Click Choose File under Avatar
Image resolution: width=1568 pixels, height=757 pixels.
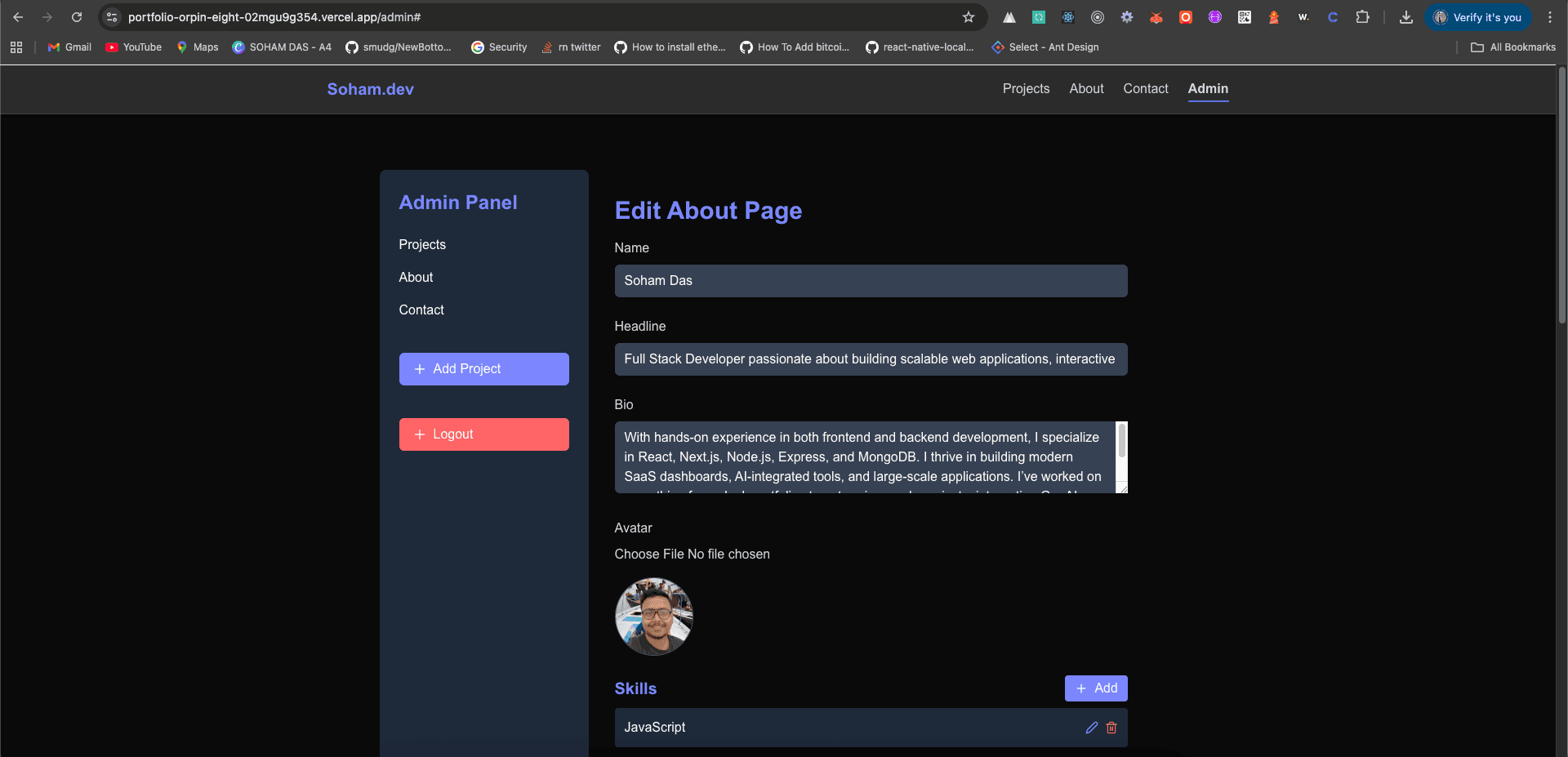pyautogui.click(x=649, y=554)
